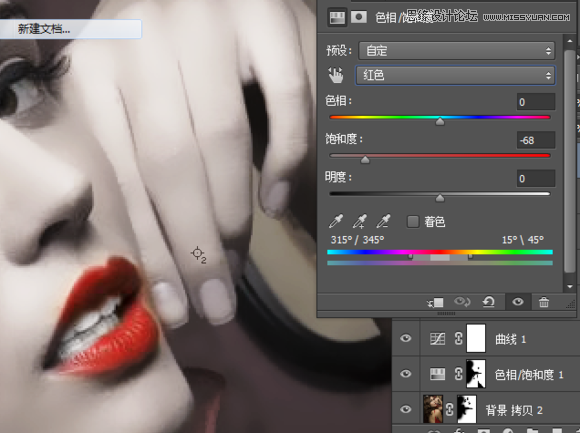580x433 pixels.
Task: Select the subtract-from-sample eyedropper with minus
Action: click(x=383, y=221)
